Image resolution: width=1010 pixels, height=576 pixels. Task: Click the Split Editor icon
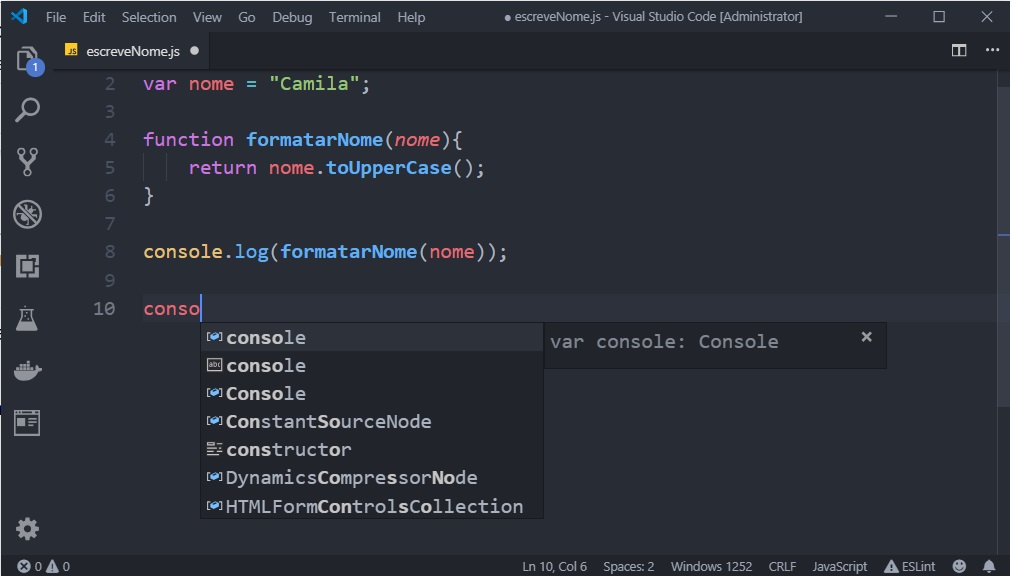[958, 49]
